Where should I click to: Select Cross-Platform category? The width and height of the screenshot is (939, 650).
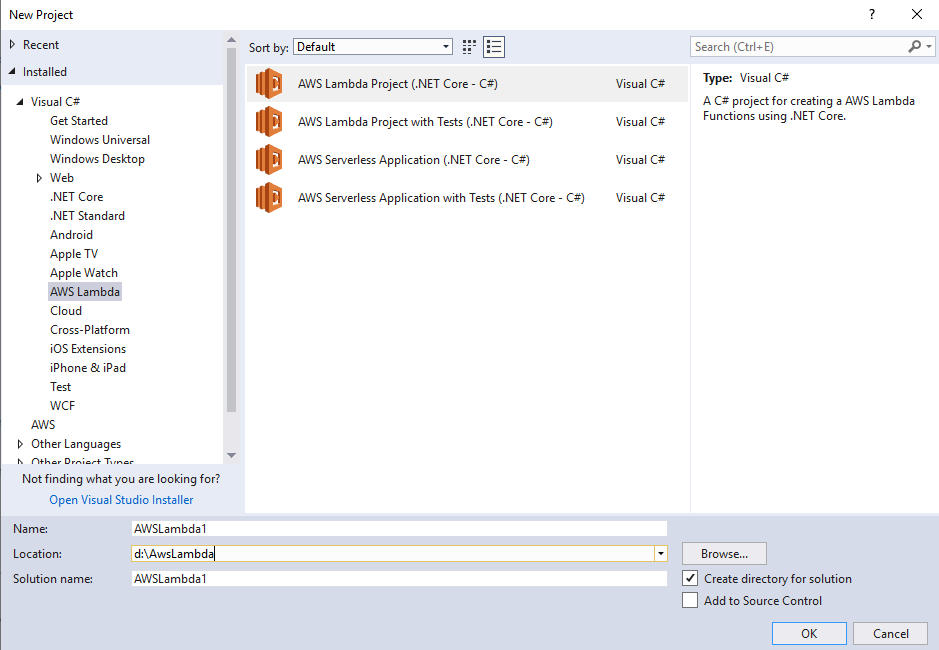[x=90, y=330]
